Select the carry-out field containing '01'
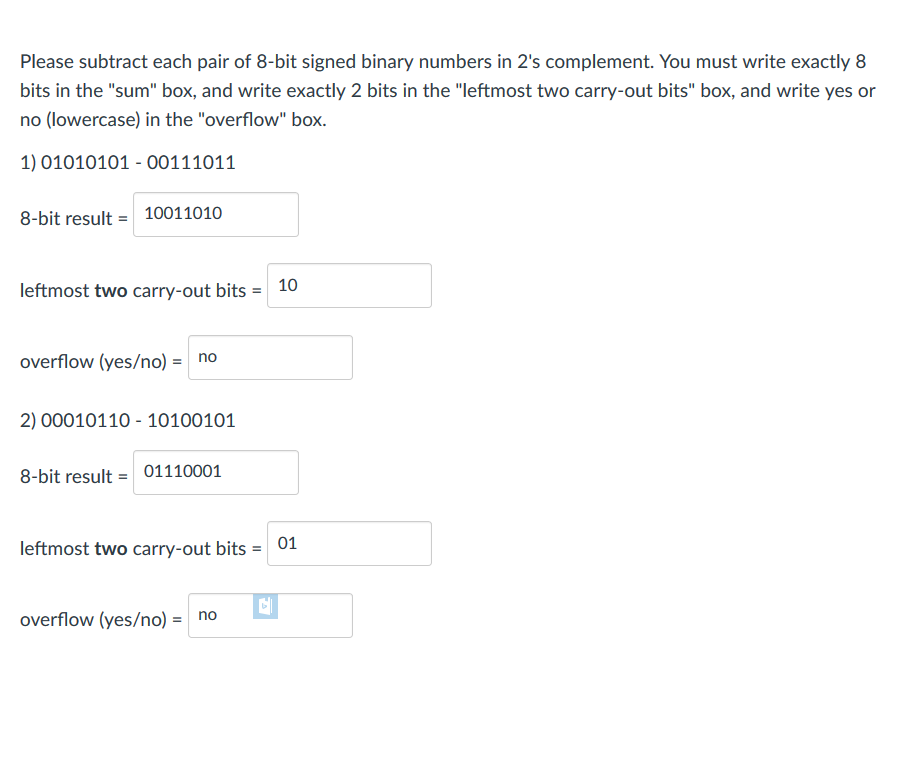Viewport: 901px width, 757px height. point(349,543)
